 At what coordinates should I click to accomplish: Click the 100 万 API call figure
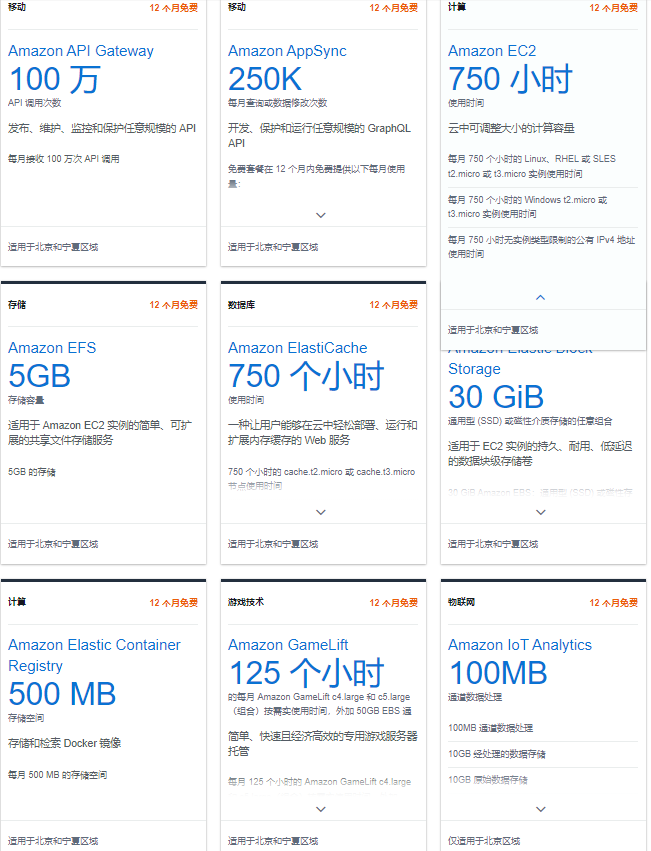pyautogui.click(x=54, y=79)
